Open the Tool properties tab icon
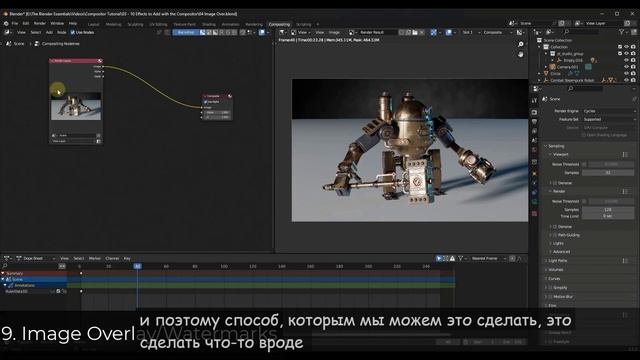This screenshot has width=640, height=360. (534, 100)
